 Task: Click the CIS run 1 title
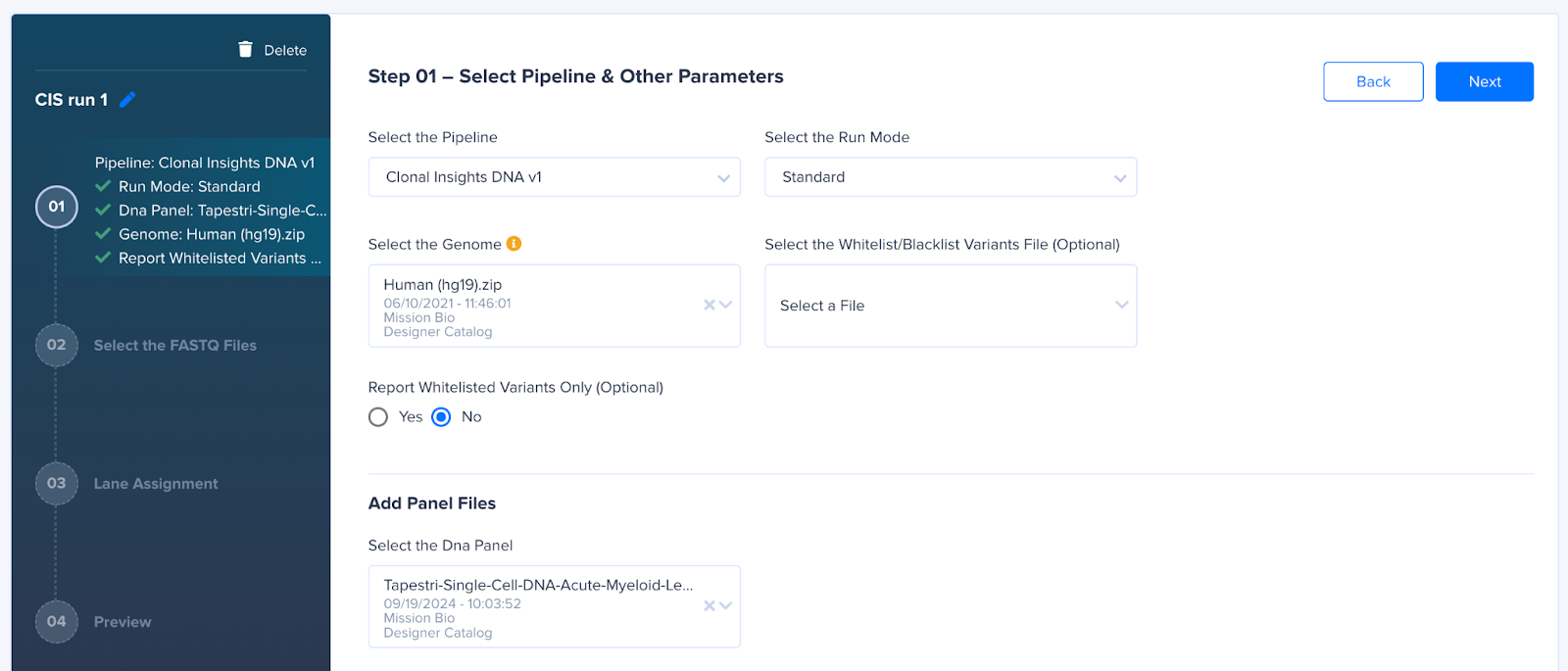(72, 100)
